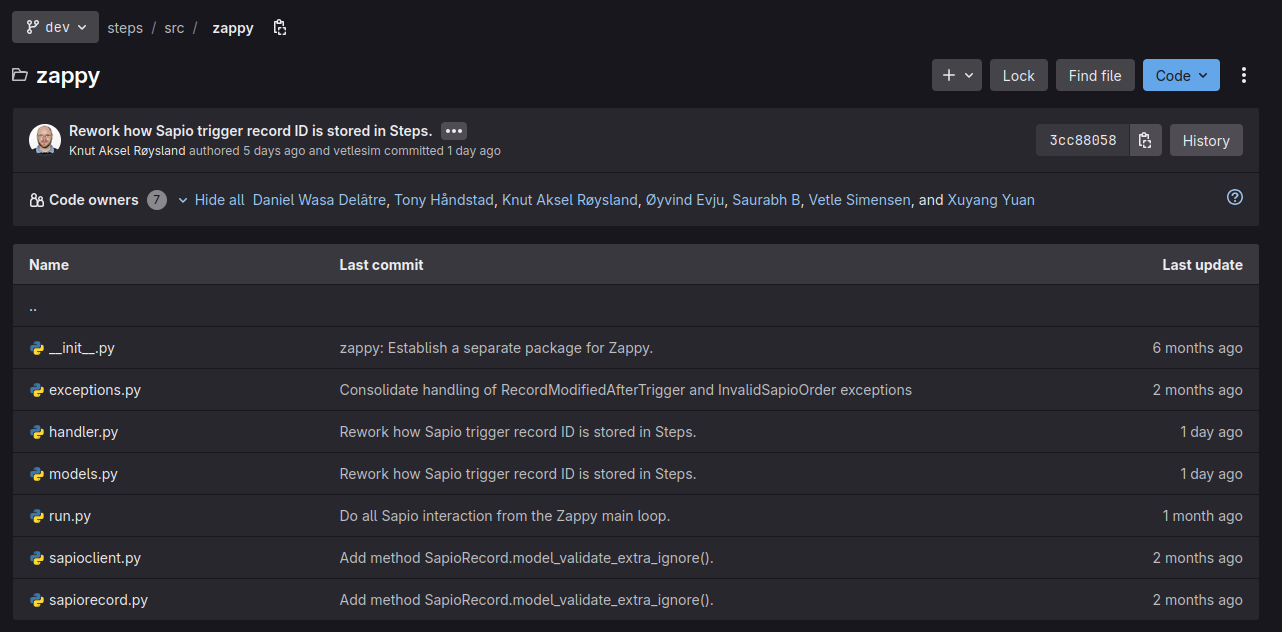Toggle commit description with the ellipsis button
Screen dimensions: 1282x632
pyautogui.click(x=453, y=131)
